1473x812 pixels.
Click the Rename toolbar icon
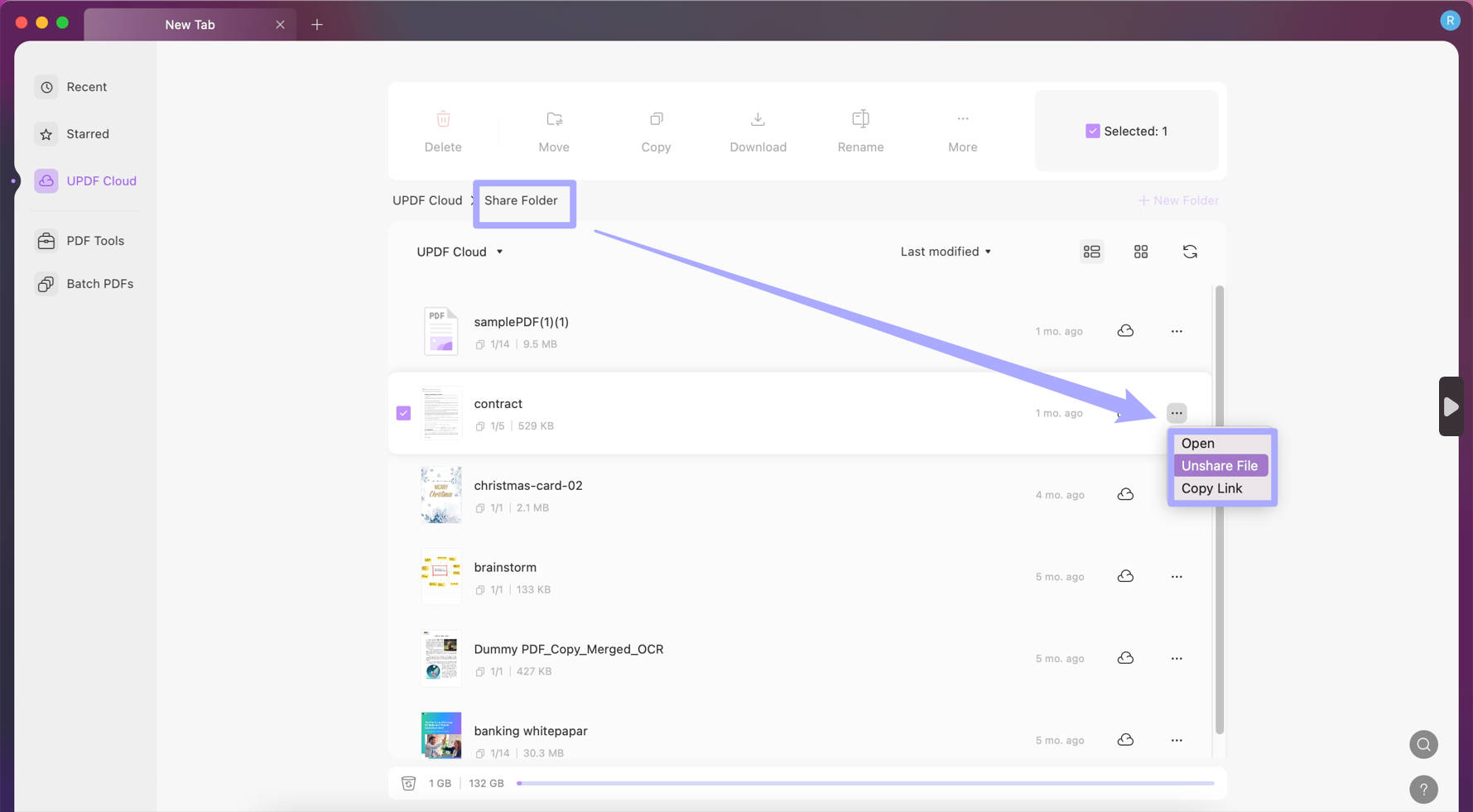pyautogui.click(x=860, y=119)
